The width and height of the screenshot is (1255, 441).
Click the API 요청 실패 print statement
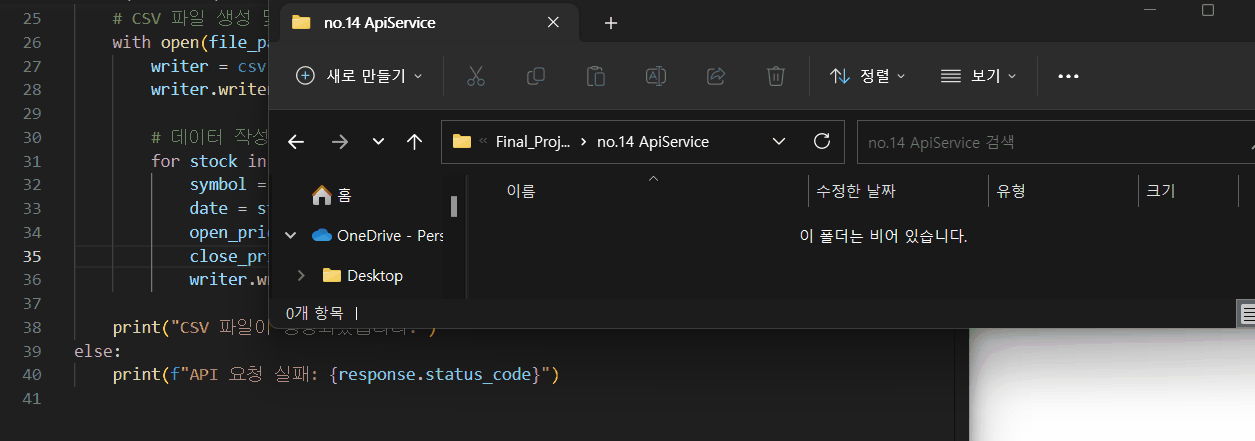pyautogui.click(x=336, y=375)
